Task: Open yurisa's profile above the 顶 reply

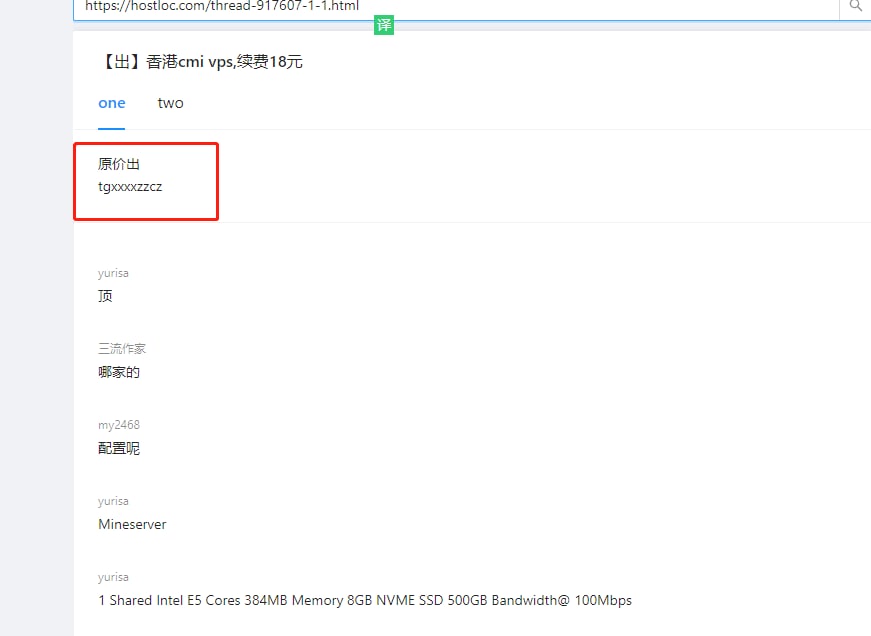Action: pos(113,273)
